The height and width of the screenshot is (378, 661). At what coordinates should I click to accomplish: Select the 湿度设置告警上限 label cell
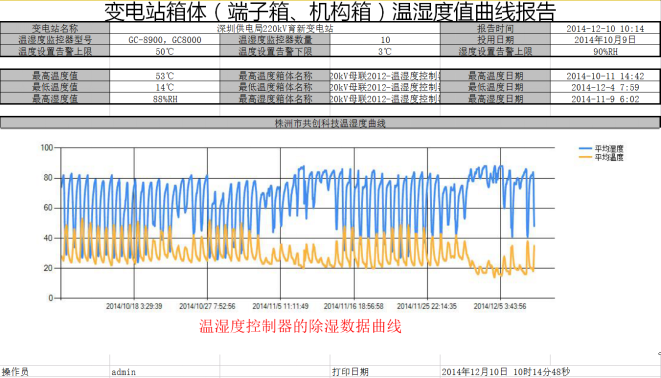[x=495, y=51]
